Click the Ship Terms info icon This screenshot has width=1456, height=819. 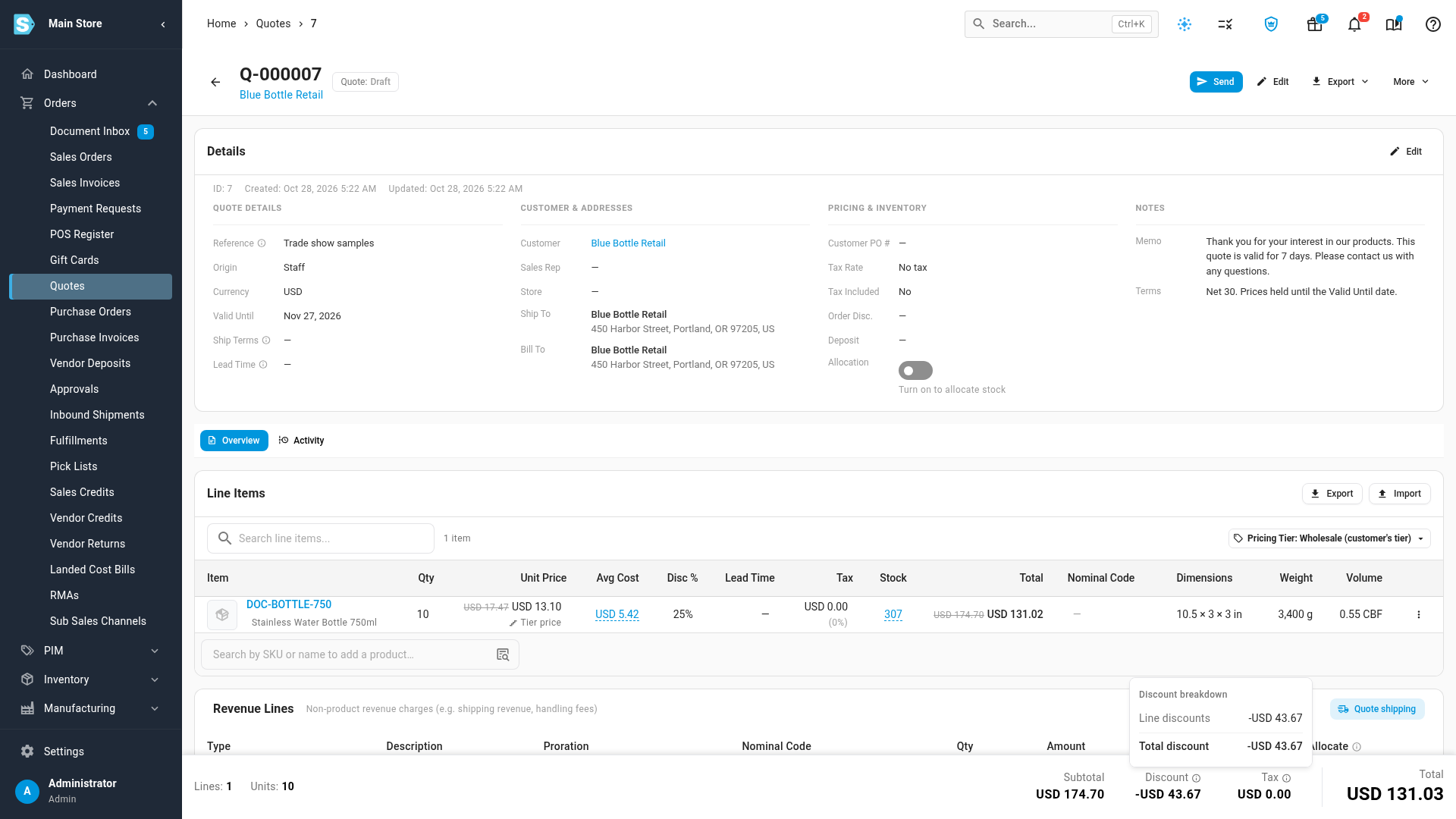266,340
